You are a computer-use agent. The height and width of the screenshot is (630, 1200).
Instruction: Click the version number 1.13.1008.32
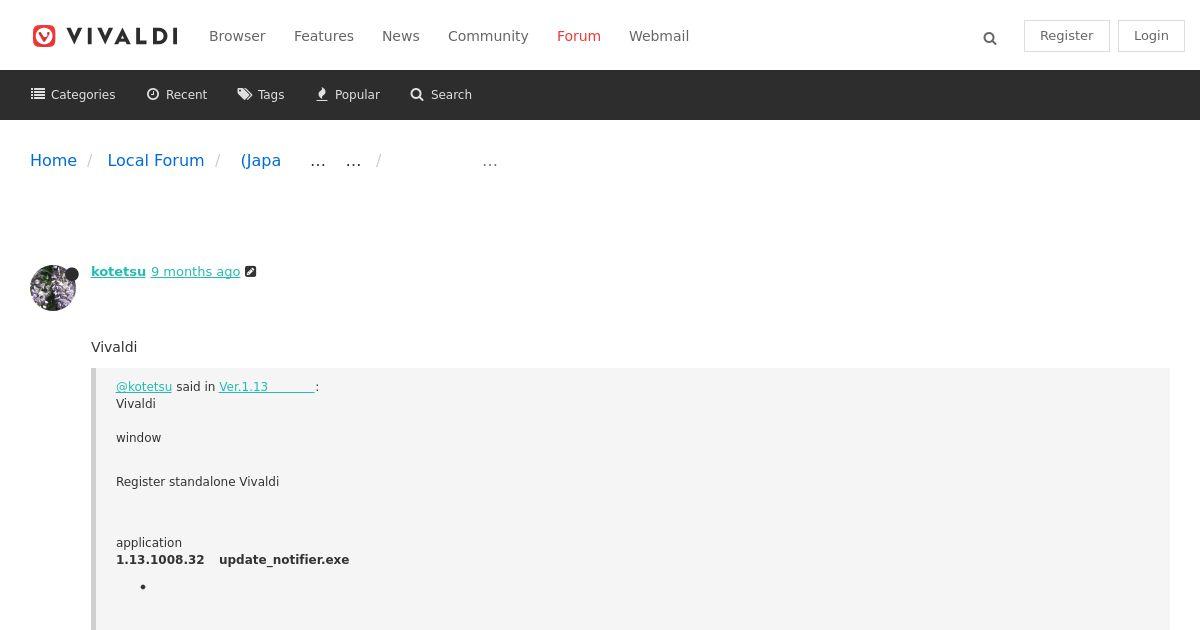point(160,560)
